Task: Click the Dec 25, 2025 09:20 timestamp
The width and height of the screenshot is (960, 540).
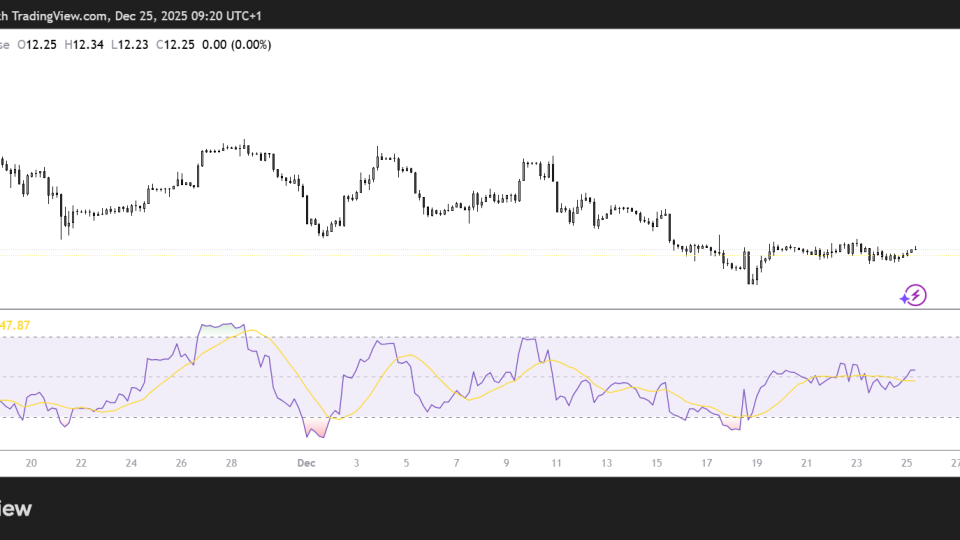Action: [191, 15]
